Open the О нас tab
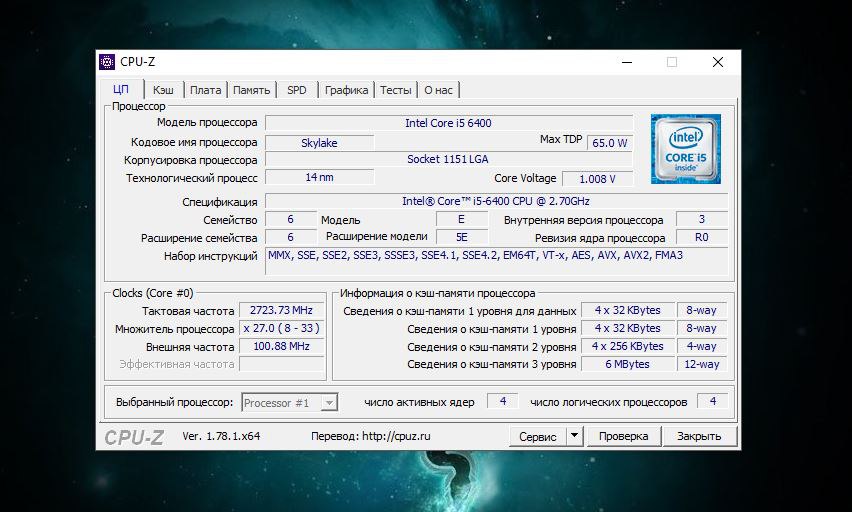This screenshot has height=512, width=852. click(x=438, y=90)
